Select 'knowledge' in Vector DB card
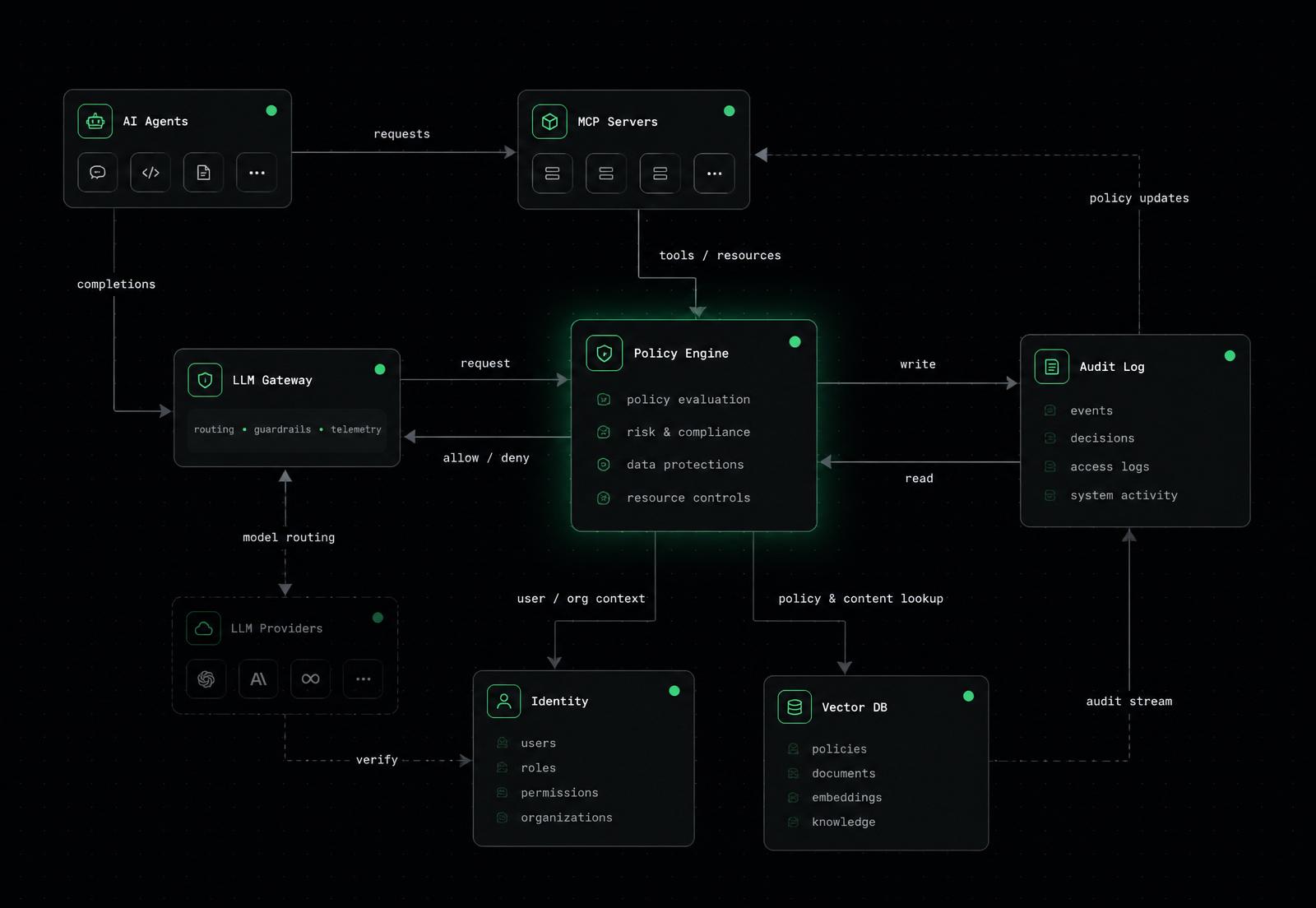 click(x=843, y=822)
